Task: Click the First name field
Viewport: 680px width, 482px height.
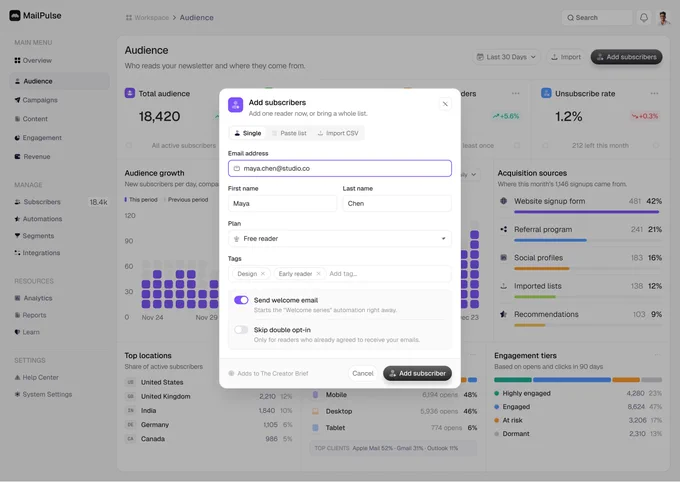Action: pyautogui.click(x=282, y=203)
